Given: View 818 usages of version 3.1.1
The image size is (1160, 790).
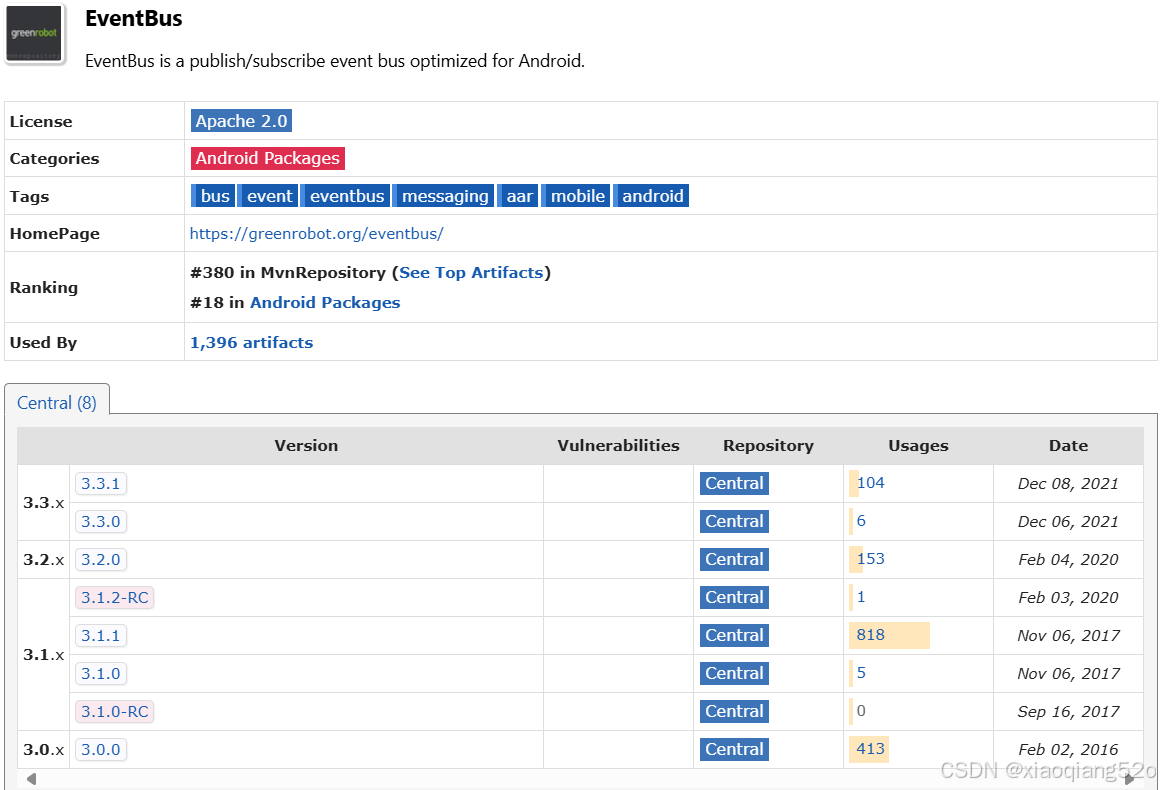Looking at the screenshot, I should tap(869, 634).
